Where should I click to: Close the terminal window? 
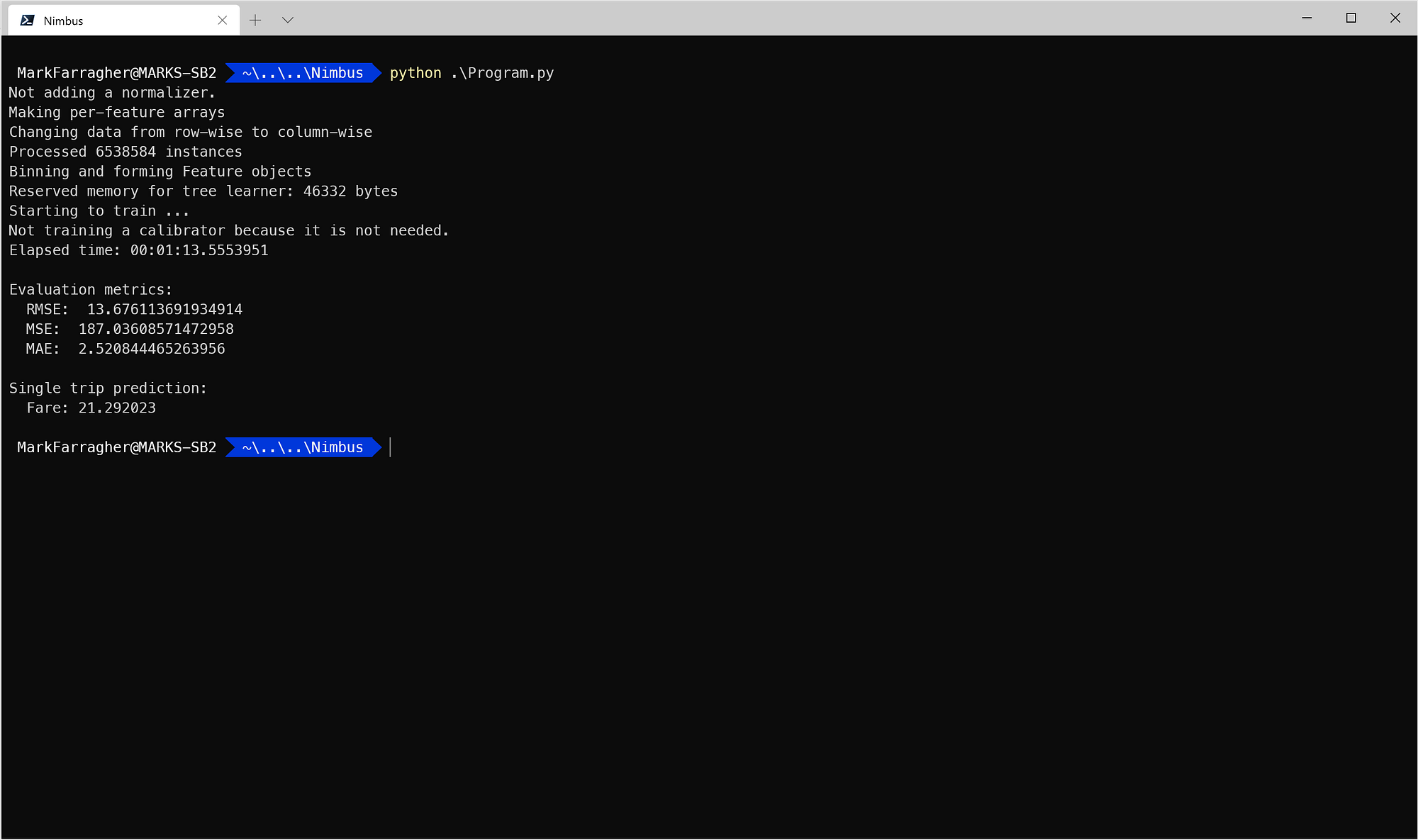pyautogui.click(x=1395, y=18)
